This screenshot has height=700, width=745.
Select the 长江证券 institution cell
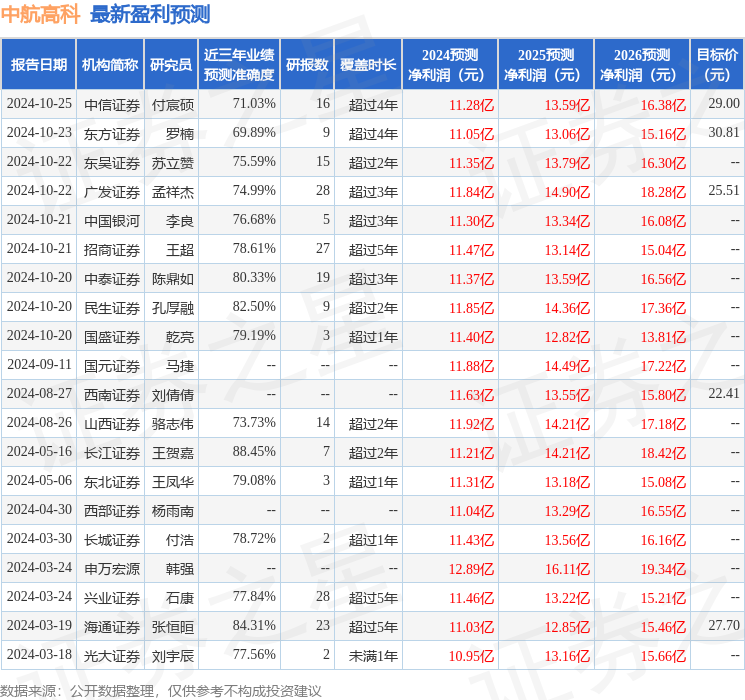112,453
